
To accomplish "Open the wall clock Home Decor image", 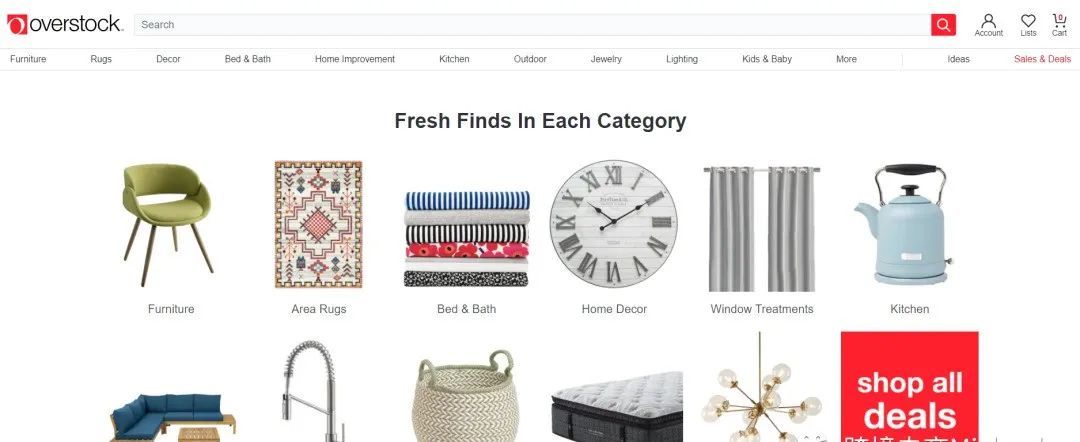I will [614, 223].
